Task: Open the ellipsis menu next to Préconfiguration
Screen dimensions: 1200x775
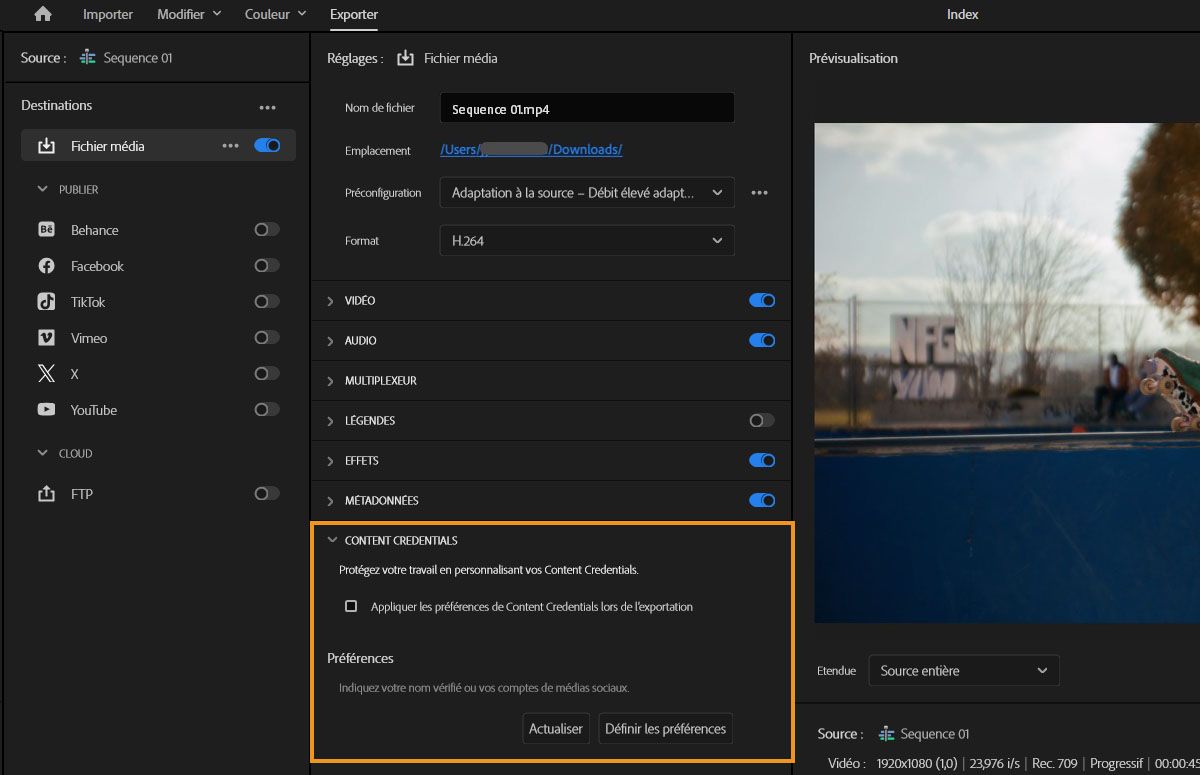Action: click(x=759, y=192)
